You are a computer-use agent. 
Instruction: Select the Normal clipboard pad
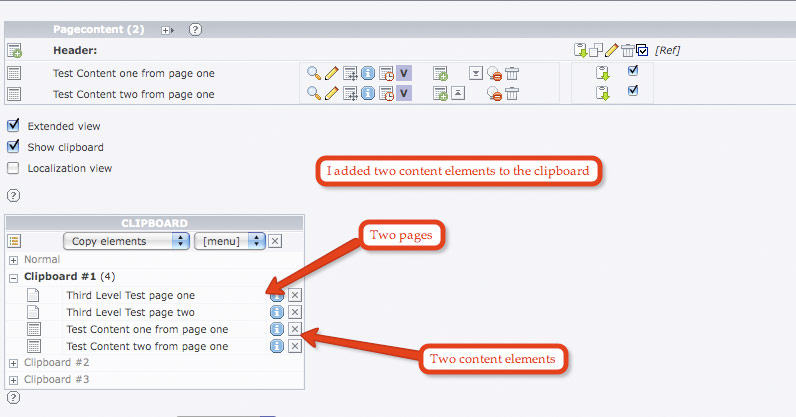41,259
